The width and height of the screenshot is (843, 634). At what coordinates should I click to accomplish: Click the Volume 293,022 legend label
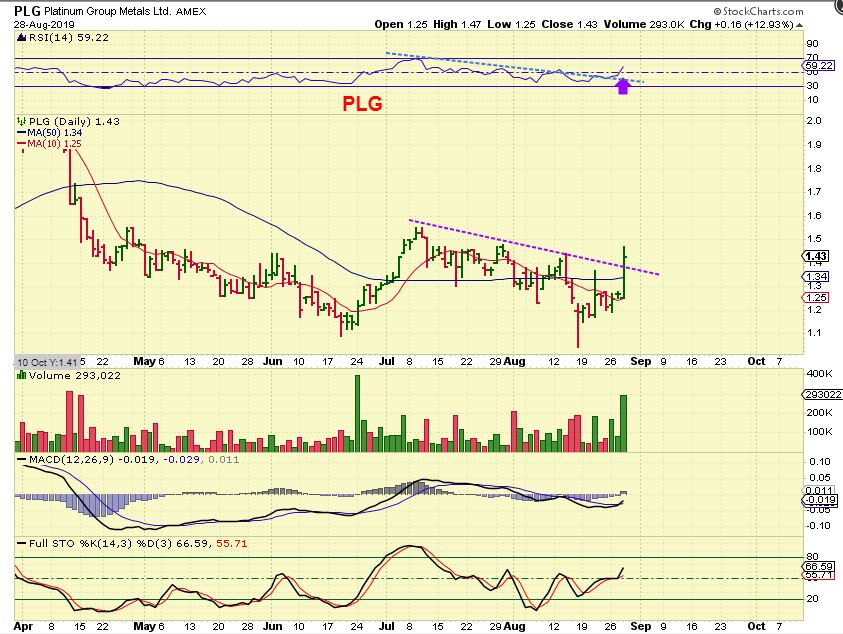[x=75, y=375]
